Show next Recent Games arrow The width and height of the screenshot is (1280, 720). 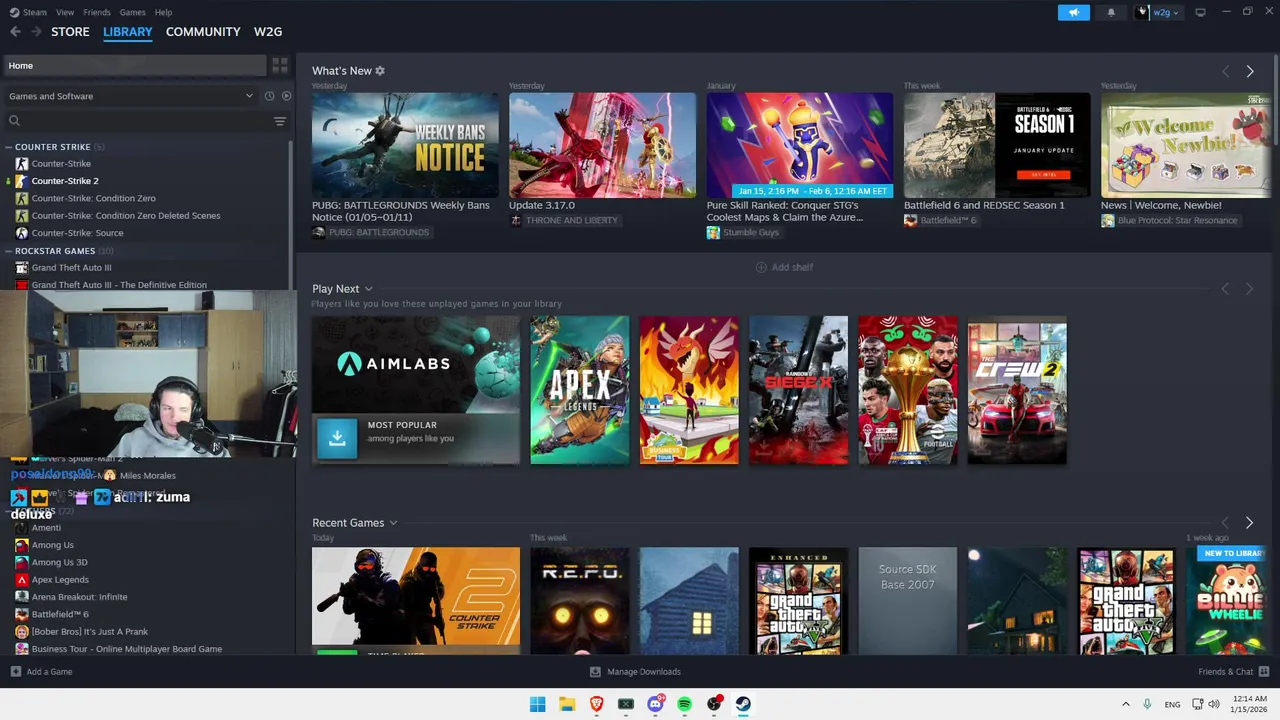[x=1249, y=523]
